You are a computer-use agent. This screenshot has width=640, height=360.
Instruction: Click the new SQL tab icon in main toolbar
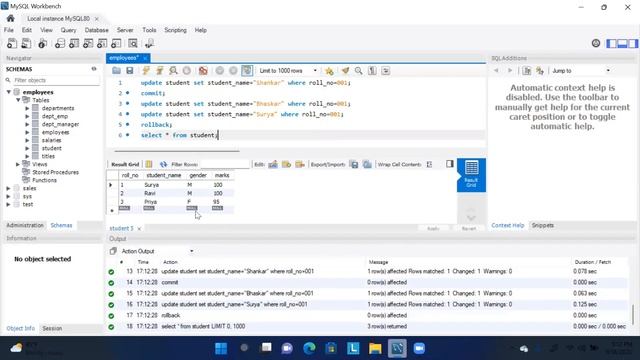point(12,43)
